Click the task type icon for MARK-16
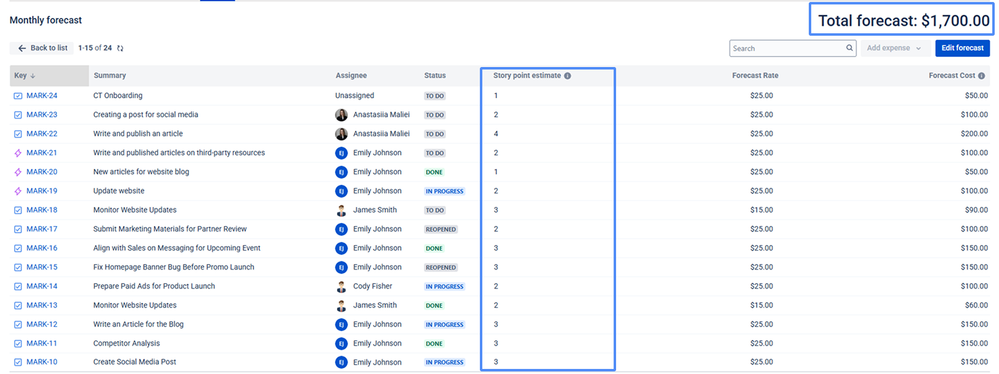Viewport: 999px width, 374px height. point(18,248)
